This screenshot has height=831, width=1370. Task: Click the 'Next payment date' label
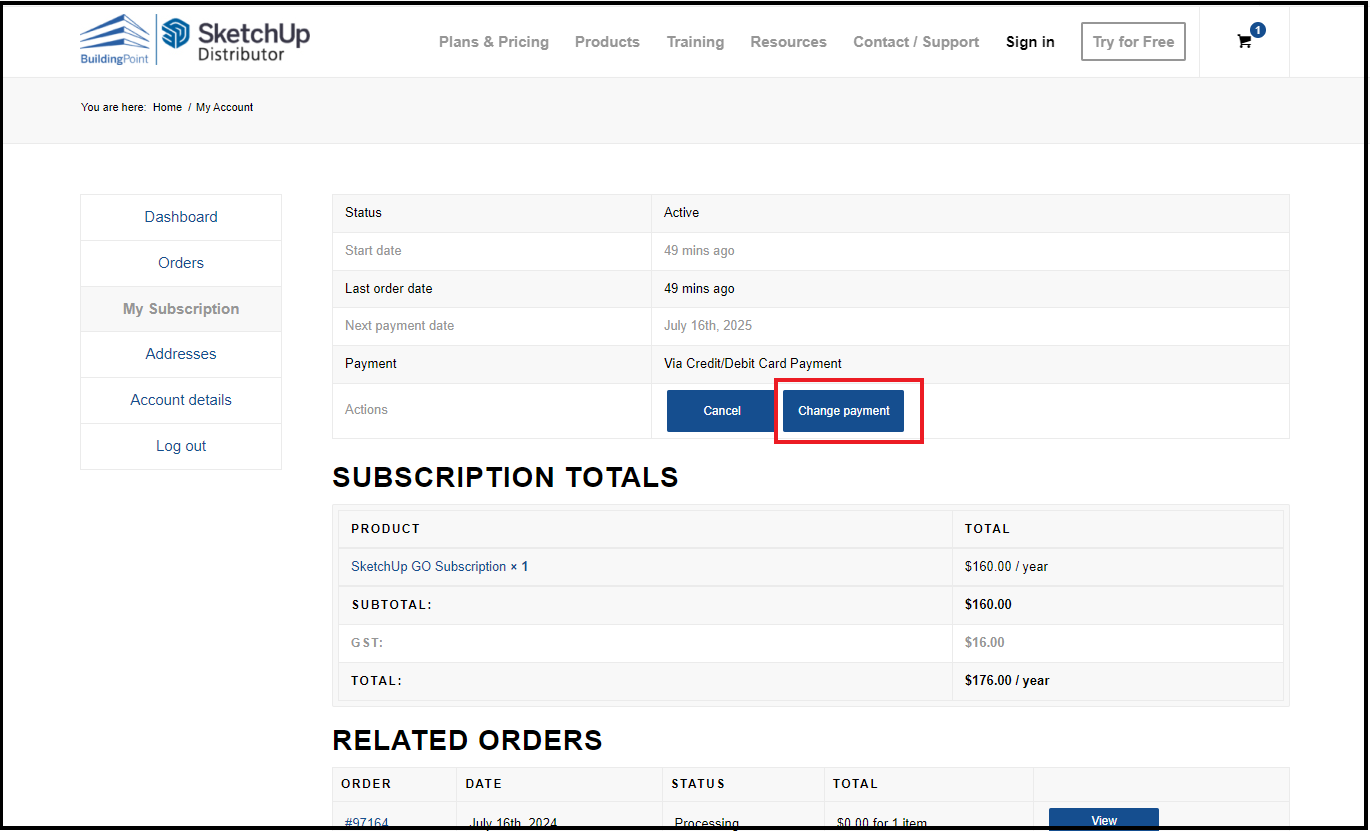pyautogui.click(x=399, y=325)
